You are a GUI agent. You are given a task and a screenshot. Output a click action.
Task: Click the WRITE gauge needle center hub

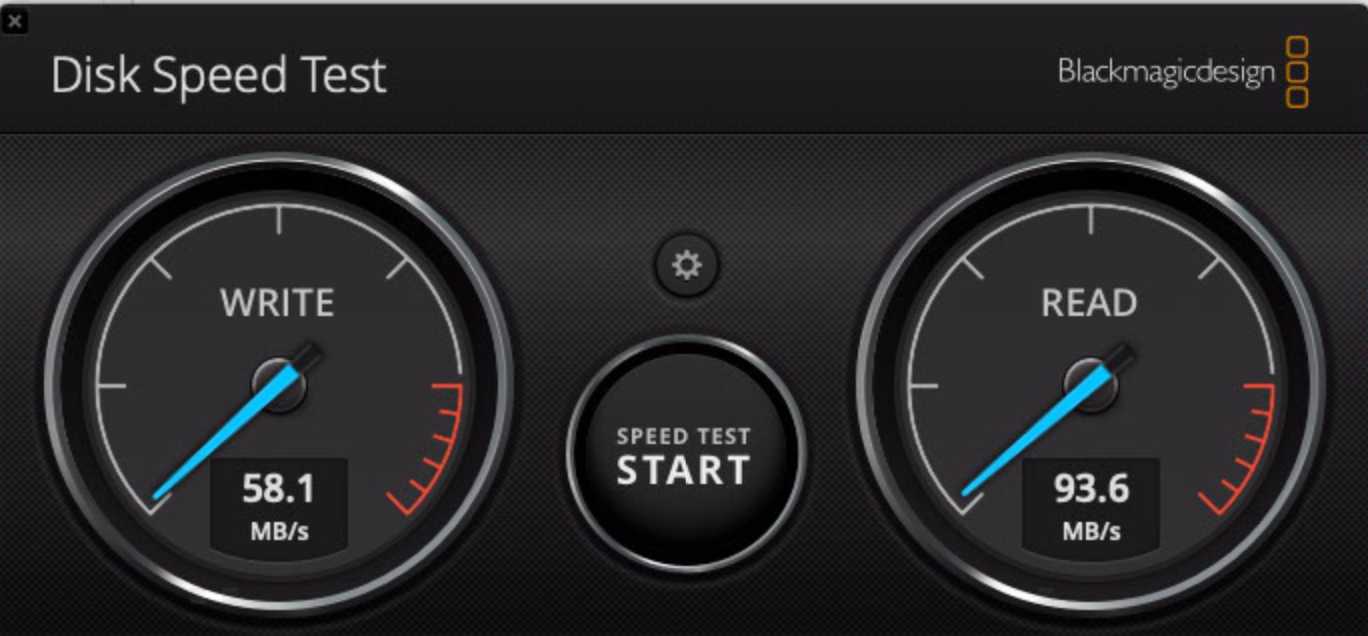pyautogui.click(x=279, y=384)
